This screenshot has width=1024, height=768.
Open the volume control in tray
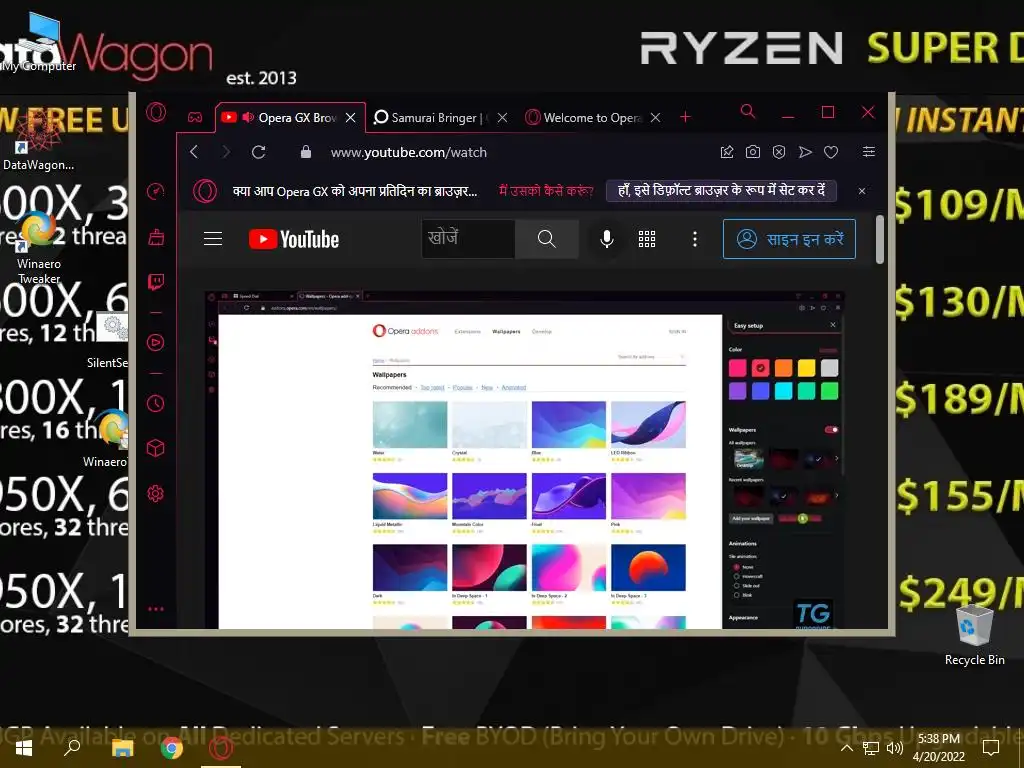(895, 748)
